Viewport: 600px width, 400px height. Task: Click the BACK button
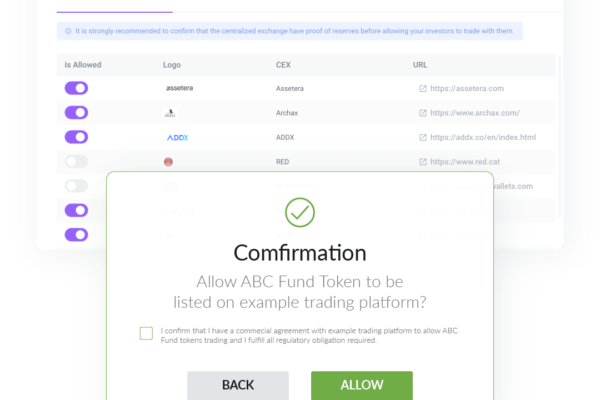238,385
